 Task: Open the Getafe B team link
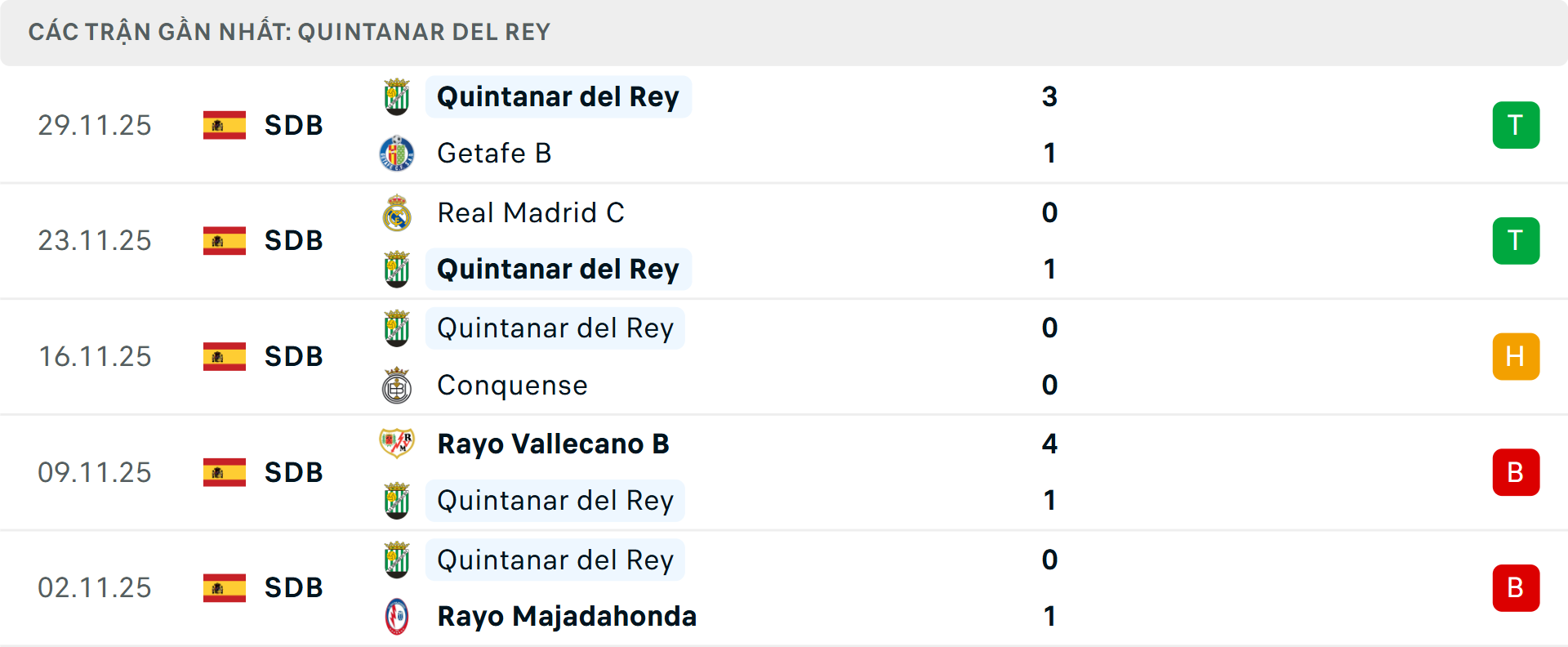pos(494,154)
